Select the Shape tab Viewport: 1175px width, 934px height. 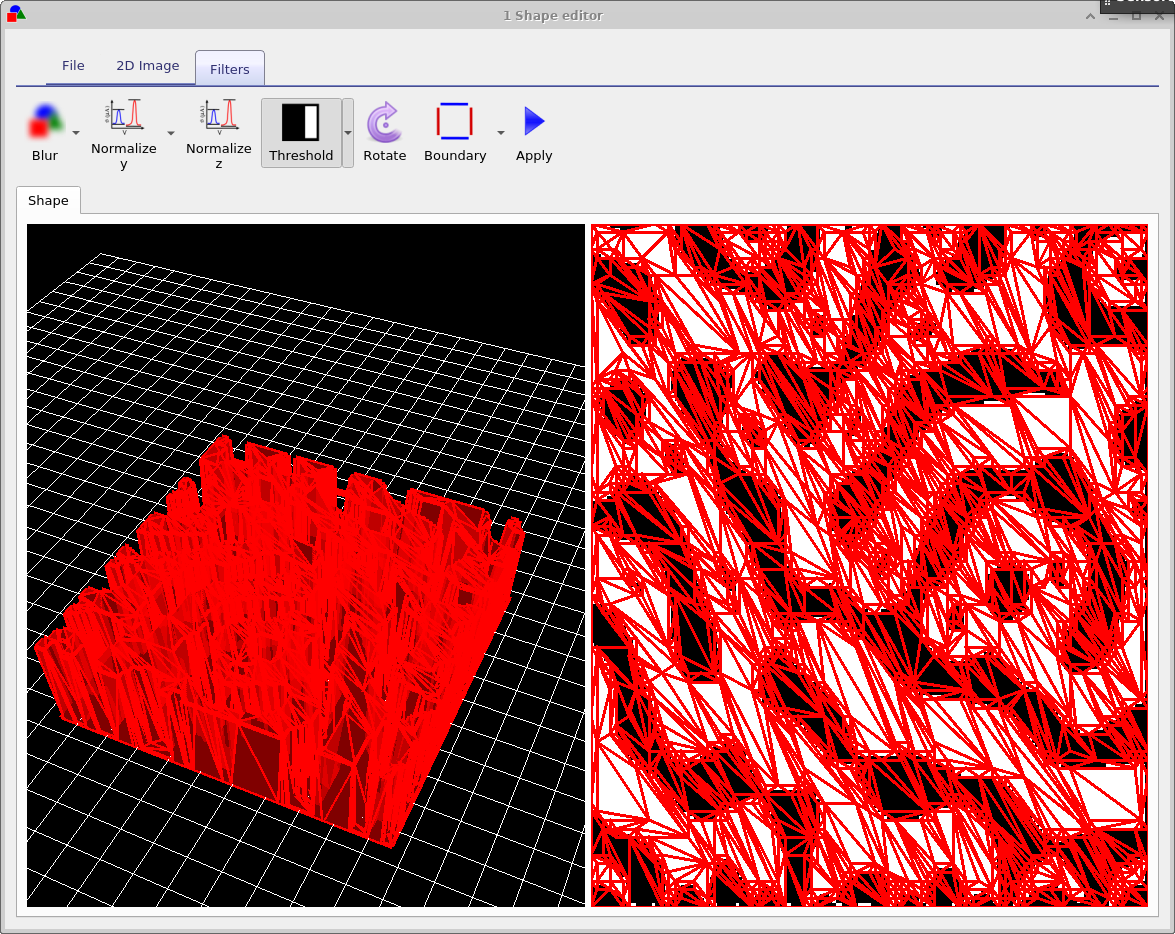[48, 200]
